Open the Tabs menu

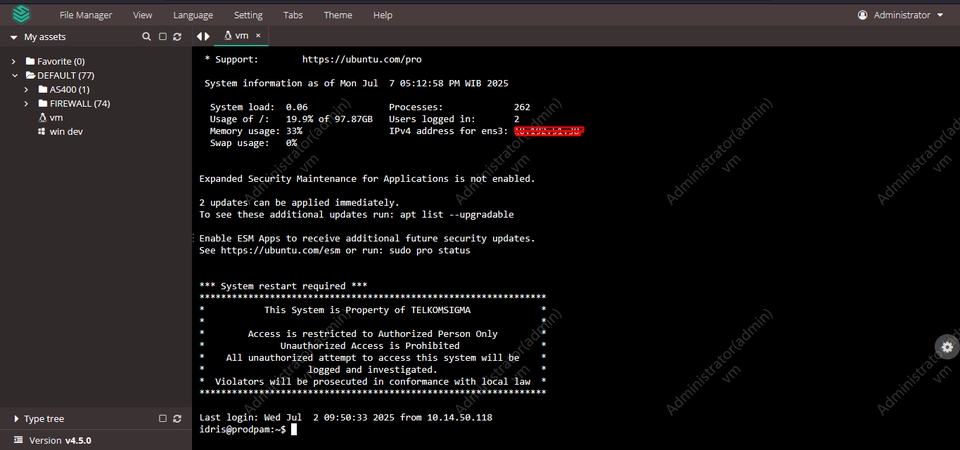293,15
